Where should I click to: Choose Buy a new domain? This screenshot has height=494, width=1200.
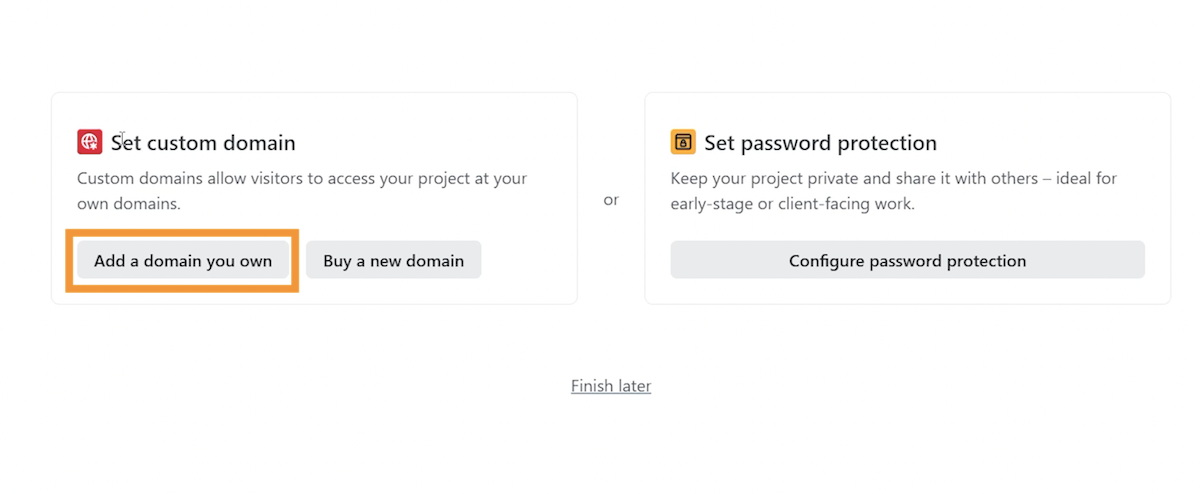point(393,261)
